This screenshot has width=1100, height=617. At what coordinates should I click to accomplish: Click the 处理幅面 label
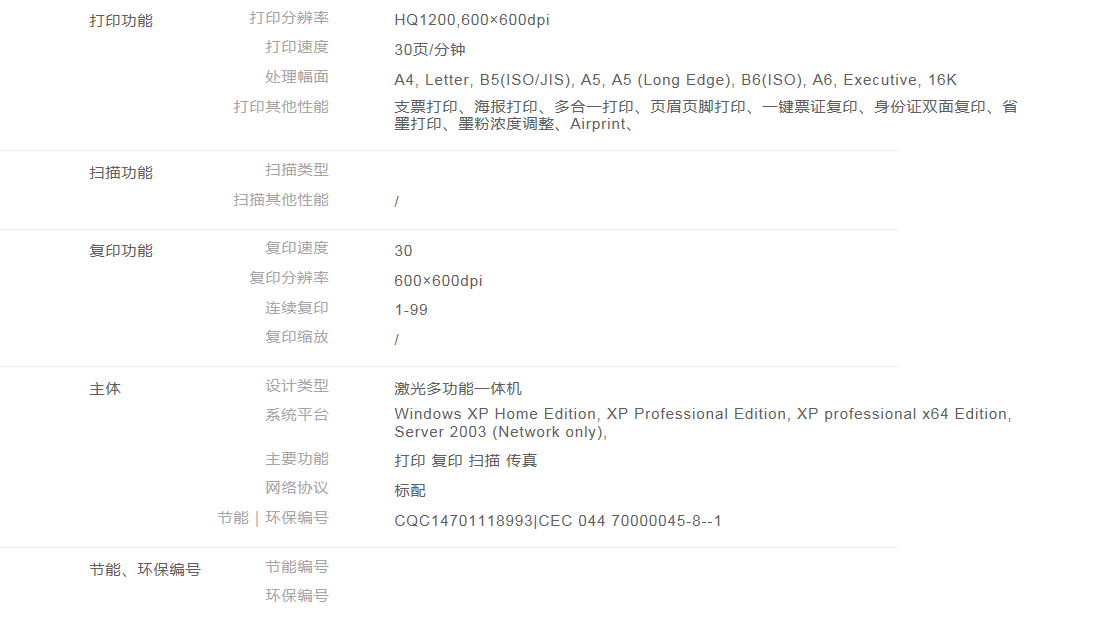[x=296, y=77]
